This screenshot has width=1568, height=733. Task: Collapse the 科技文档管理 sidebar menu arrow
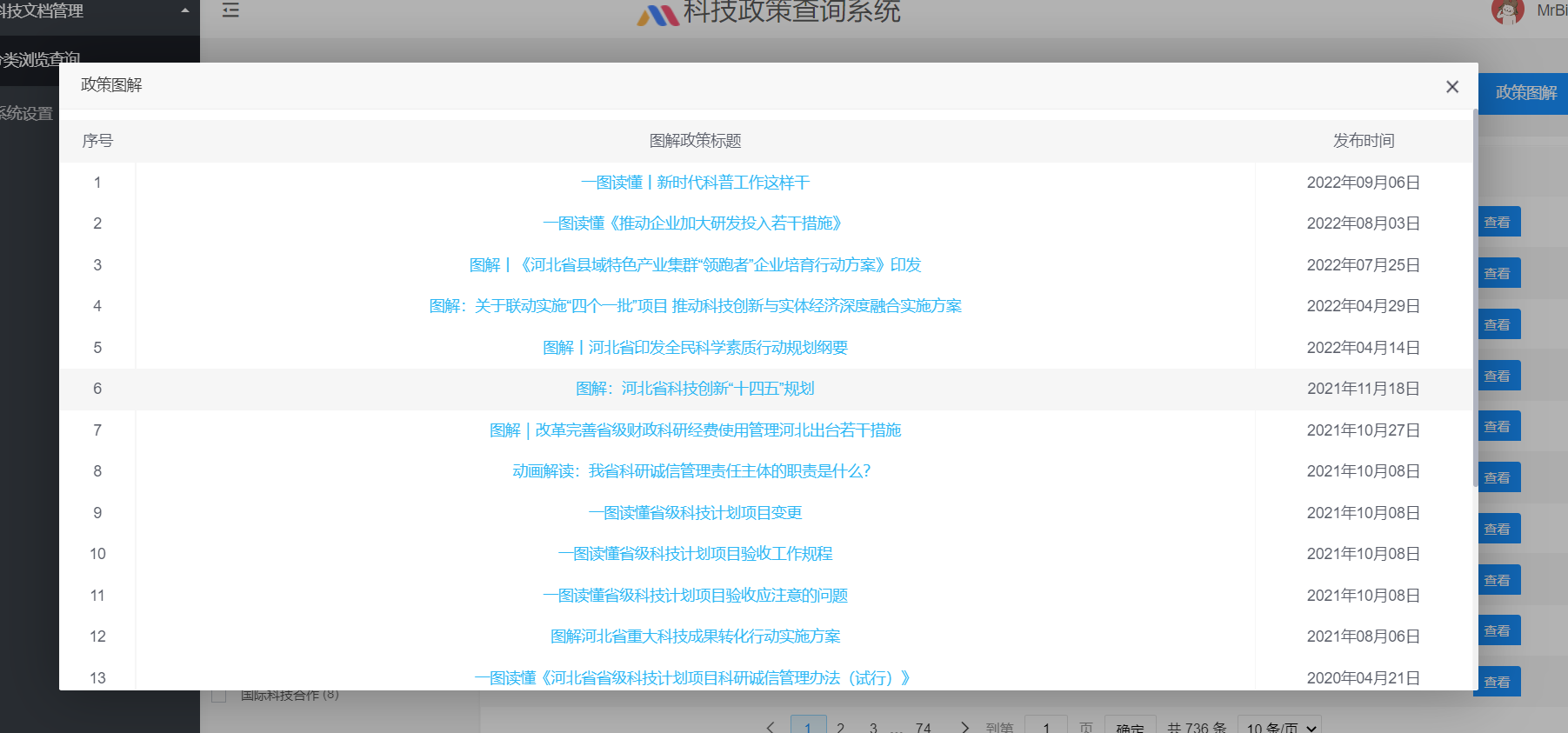(184, 10)
